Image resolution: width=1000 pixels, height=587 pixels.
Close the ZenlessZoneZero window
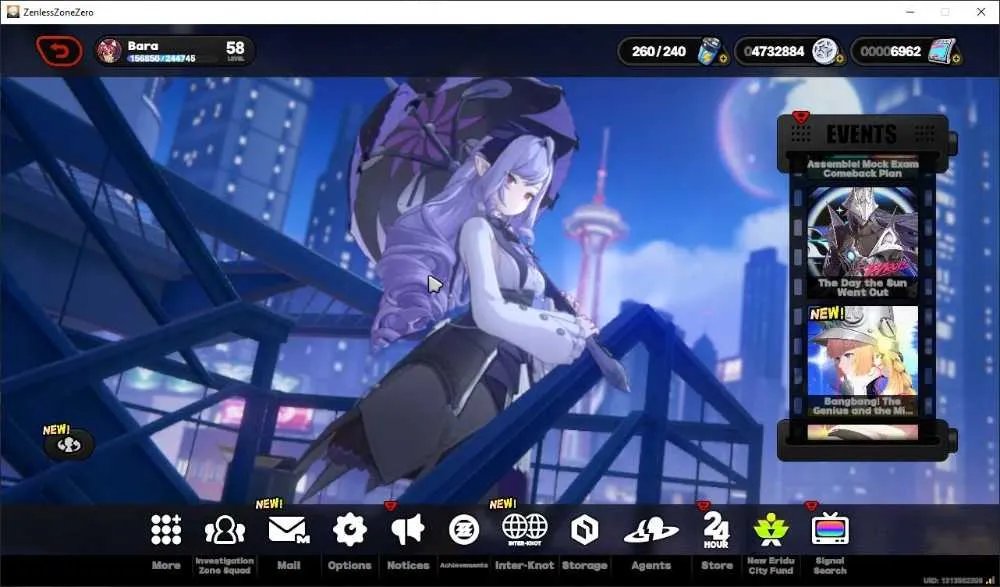point(981,12)
